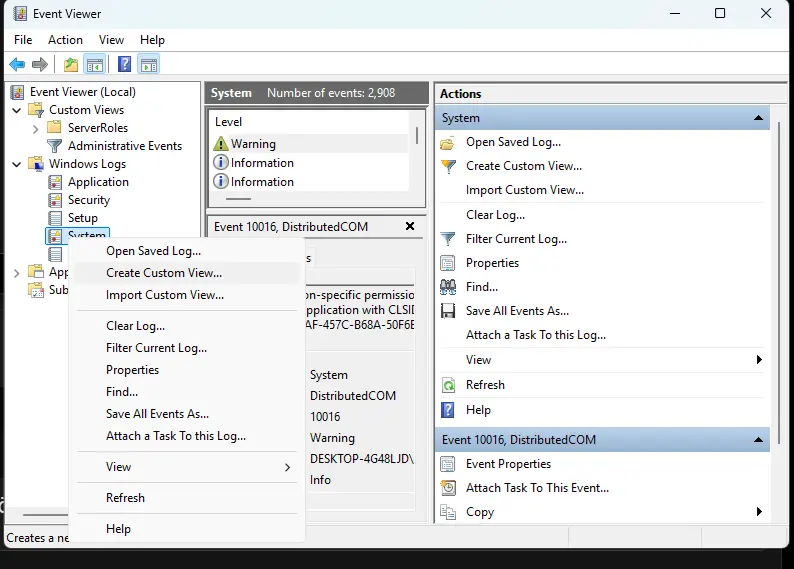Click Clear Log in Actions pane
The width and height of the screenshot is (794, 569).
495,215
